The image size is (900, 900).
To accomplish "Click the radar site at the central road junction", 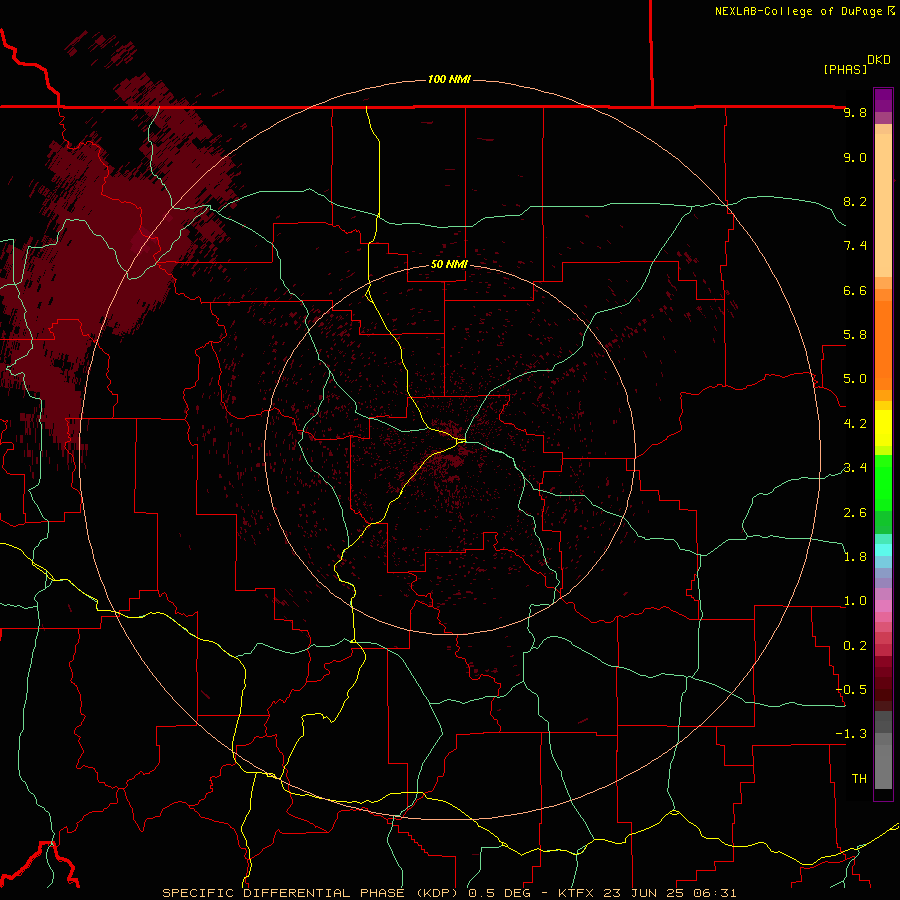I will (x=461, y=441).
